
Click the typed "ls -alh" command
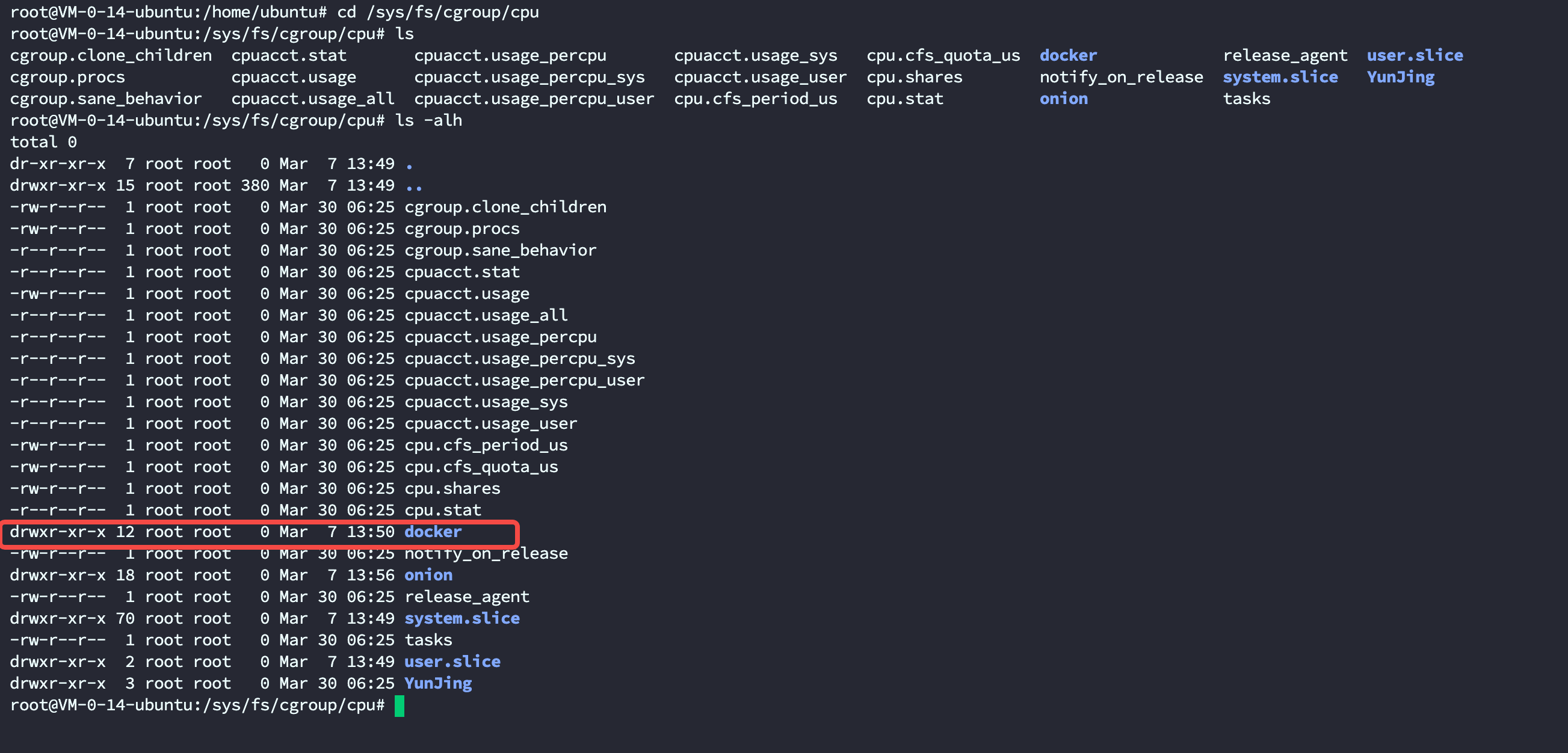point(428,120)
